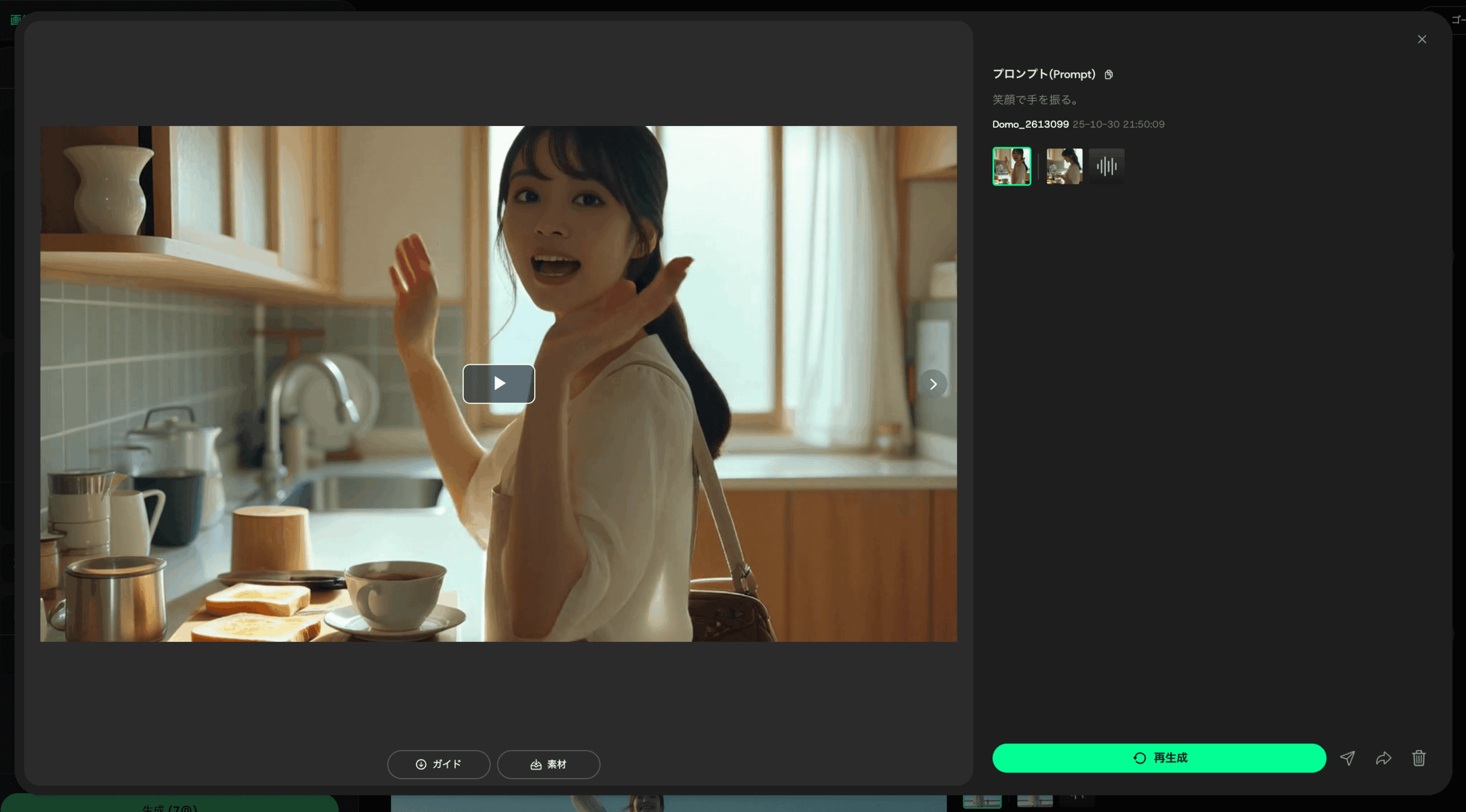Image resolution: width=1466 pixels, height=812 pixels.
Task: Select the highlighted generated video thumbnail
Action: [1011, 166]
